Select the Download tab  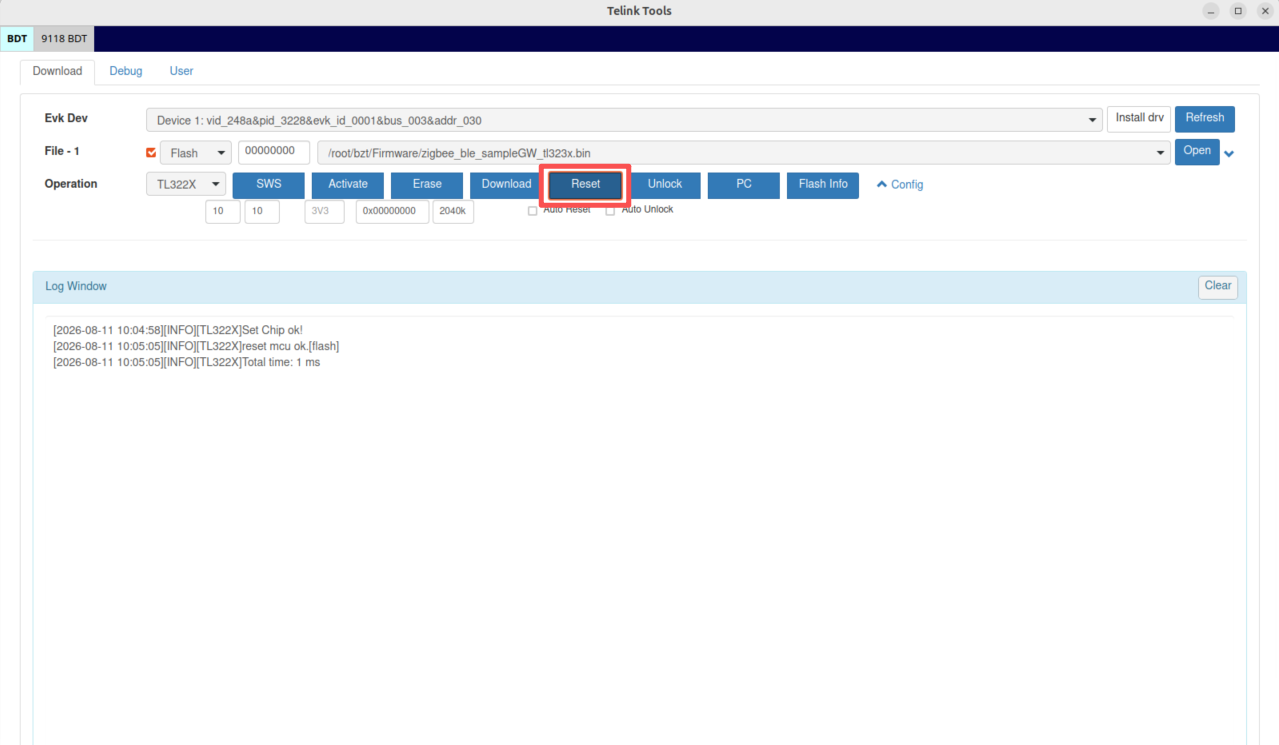pyautogui.click(x=57, y=71)
